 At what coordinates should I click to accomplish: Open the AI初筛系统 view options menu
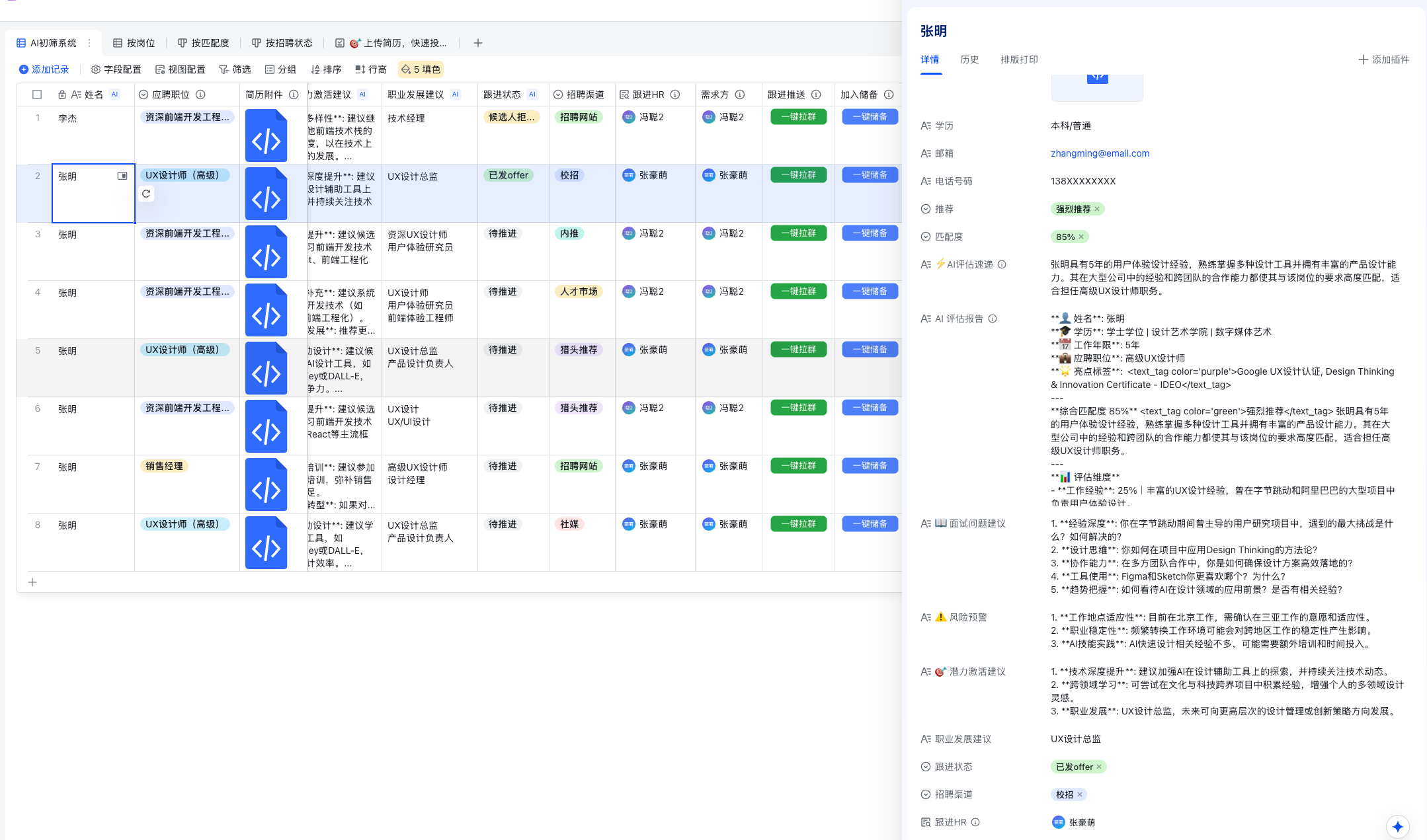tap(88, 42)
